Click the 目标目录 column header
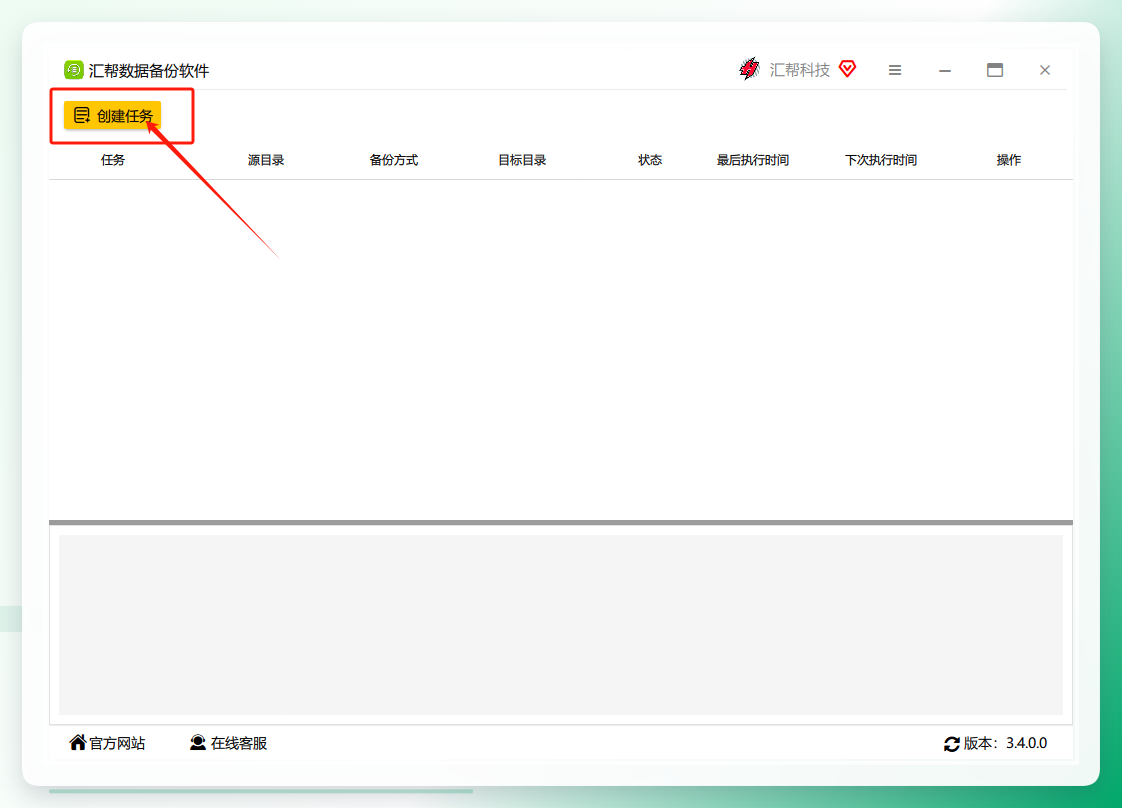The height and width of the screenshot is (808, 1122). point(522,160)
